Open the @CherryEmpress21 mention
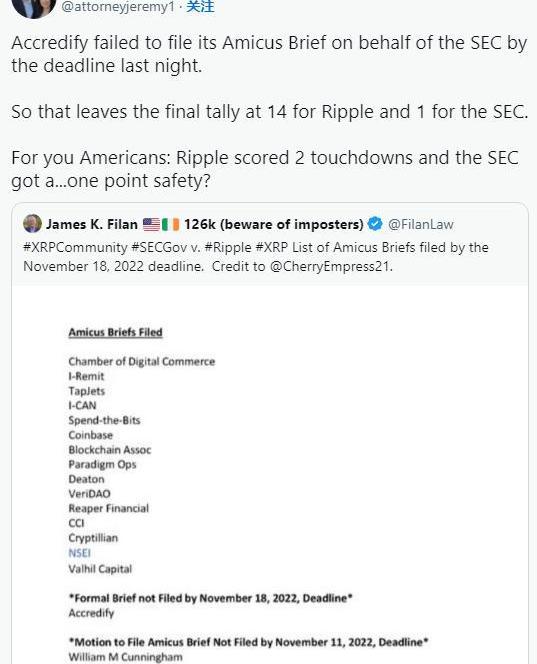537x664 pixels. (x=331, y=266)
